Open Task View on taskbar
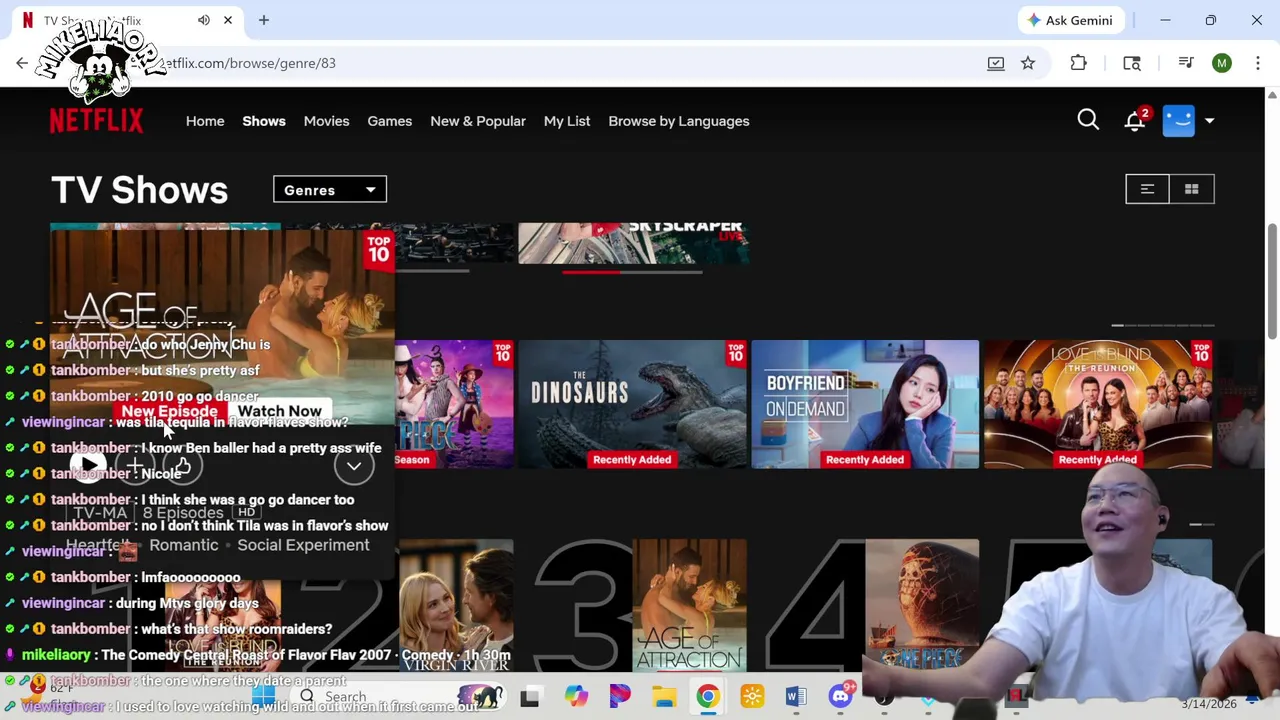Screen dimensions: 1280x720 point(530,696)
